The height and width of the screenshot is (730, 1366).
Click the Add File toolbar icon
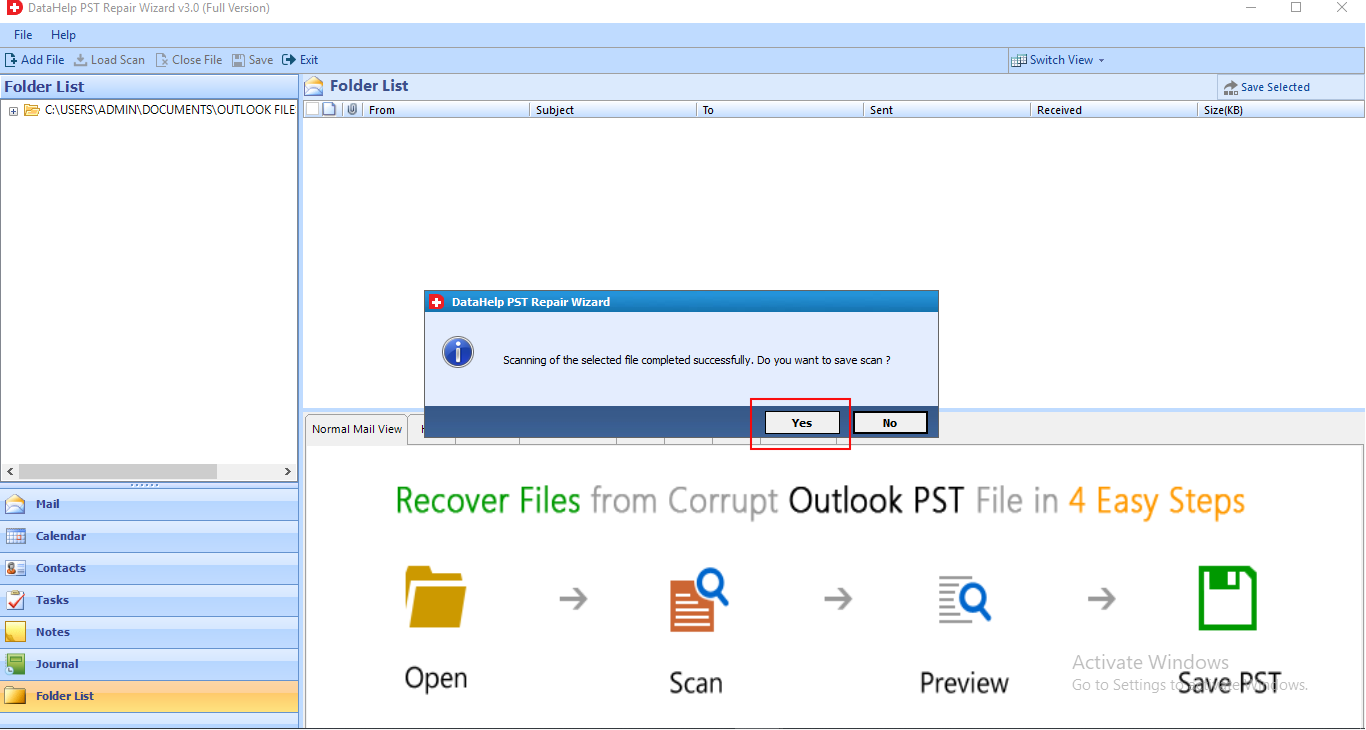11,60
